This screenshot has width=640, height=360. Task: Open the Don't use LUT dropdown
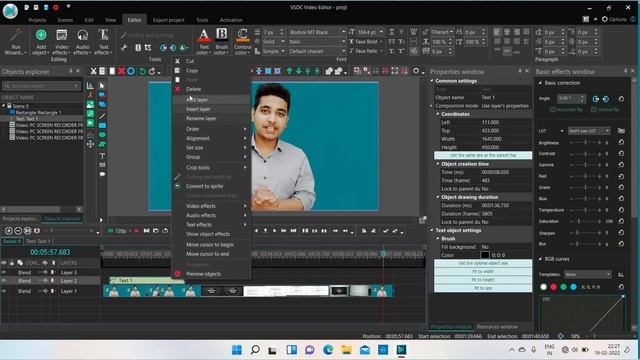coord(589,131)
